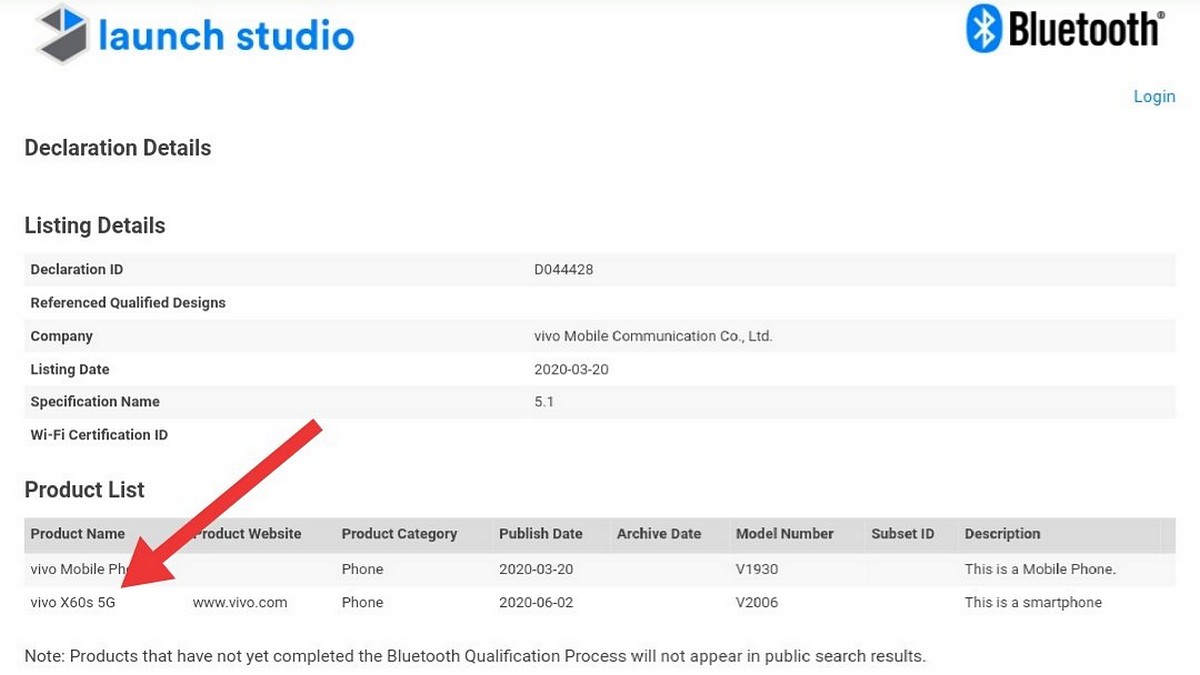Screen dimensions: 1200x675
Task: Click model number V2006 cell
Action: click(756, 602)
